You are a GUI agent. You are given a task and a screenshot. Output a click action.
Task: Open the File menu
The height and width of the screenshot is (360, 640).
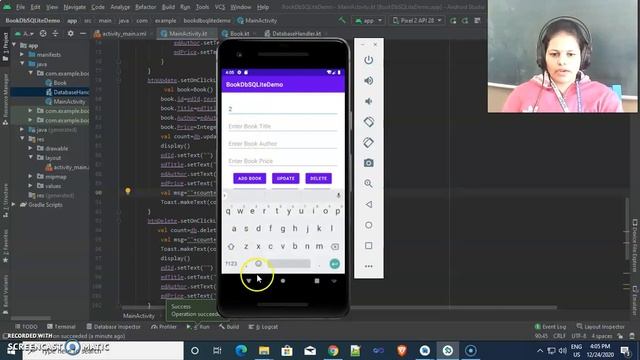point(20,7)
